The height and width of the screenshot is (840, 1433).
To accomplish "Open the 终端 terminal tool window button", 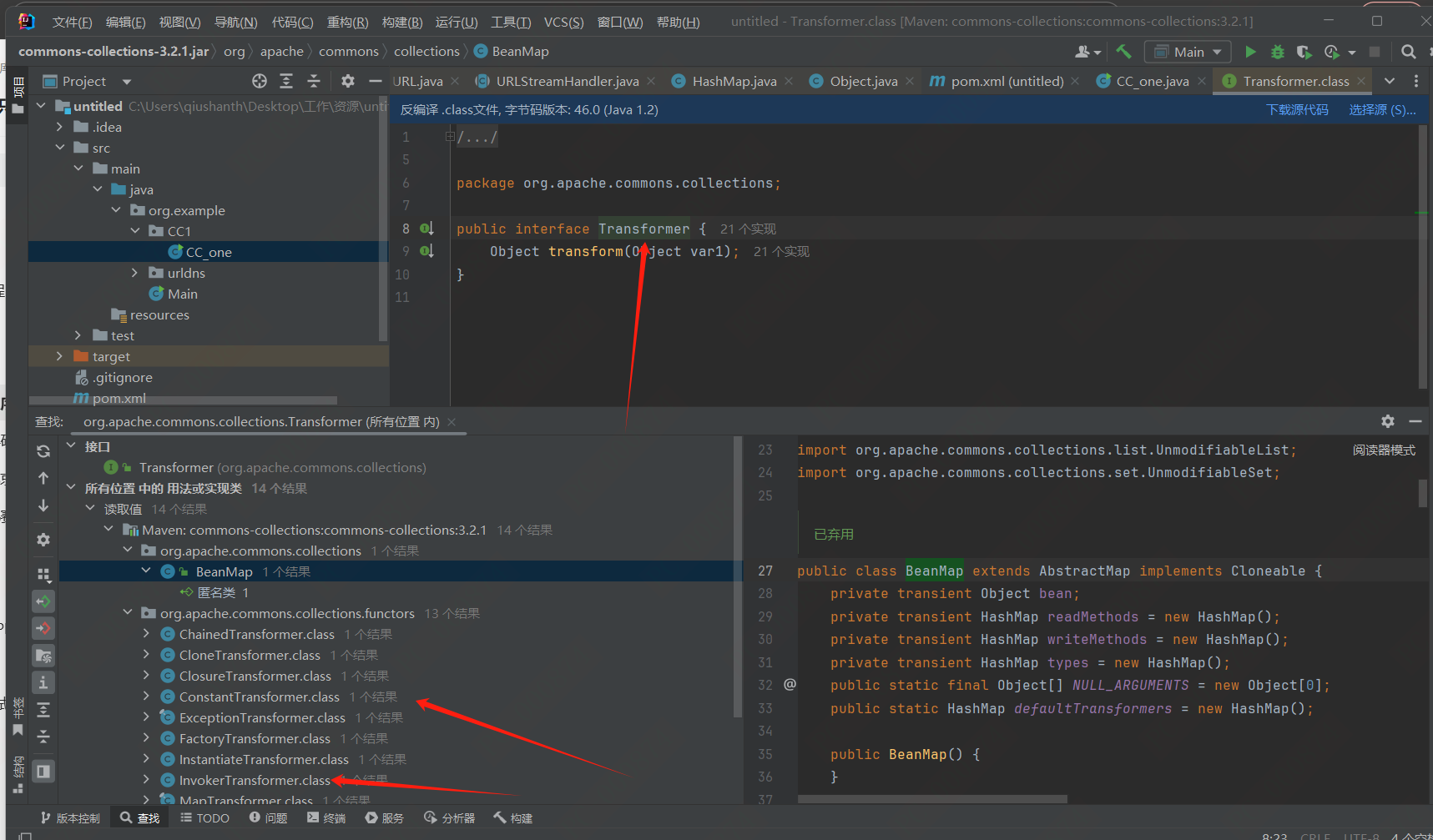I will [326, 817].
